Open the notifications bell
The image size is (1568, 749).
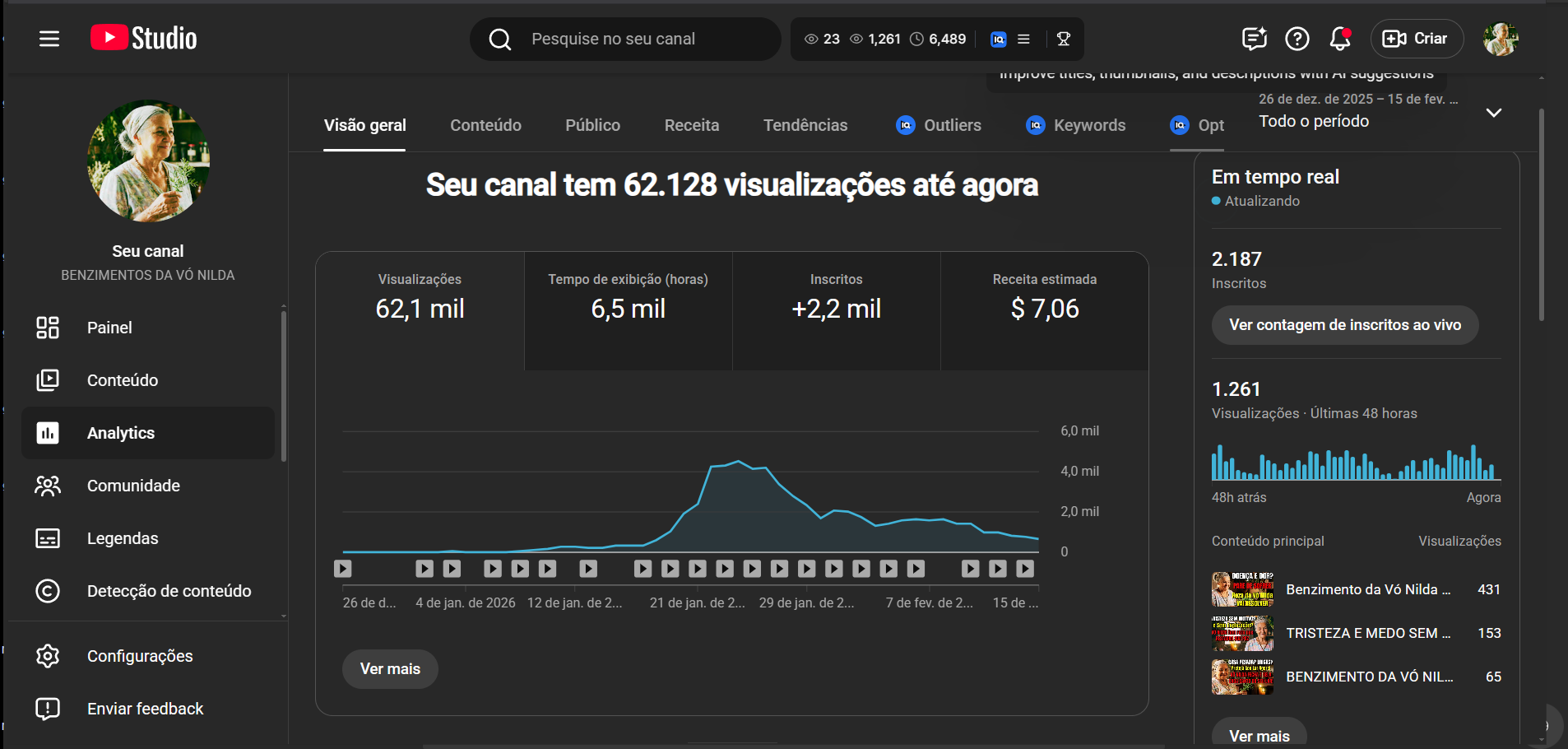1340,39
